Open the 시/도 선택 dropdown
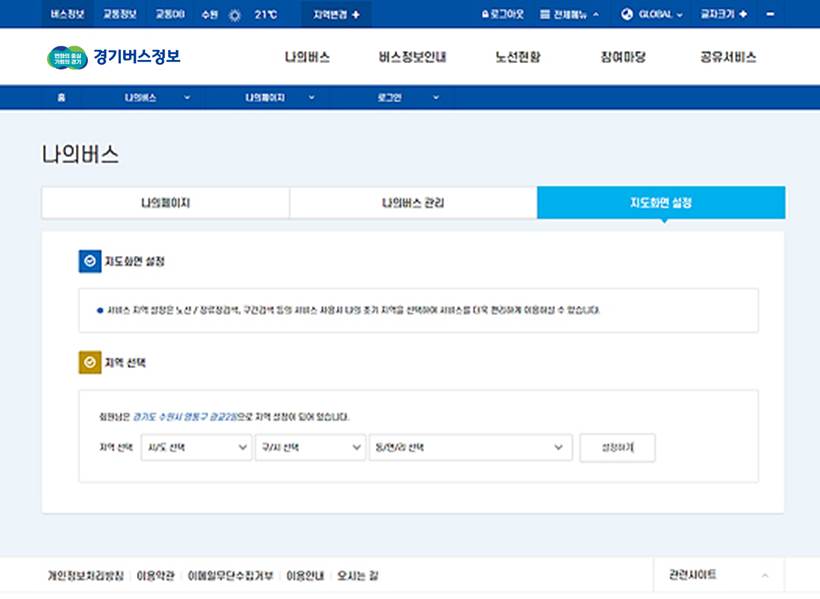The image size is (820, 599). pos(195,448)
